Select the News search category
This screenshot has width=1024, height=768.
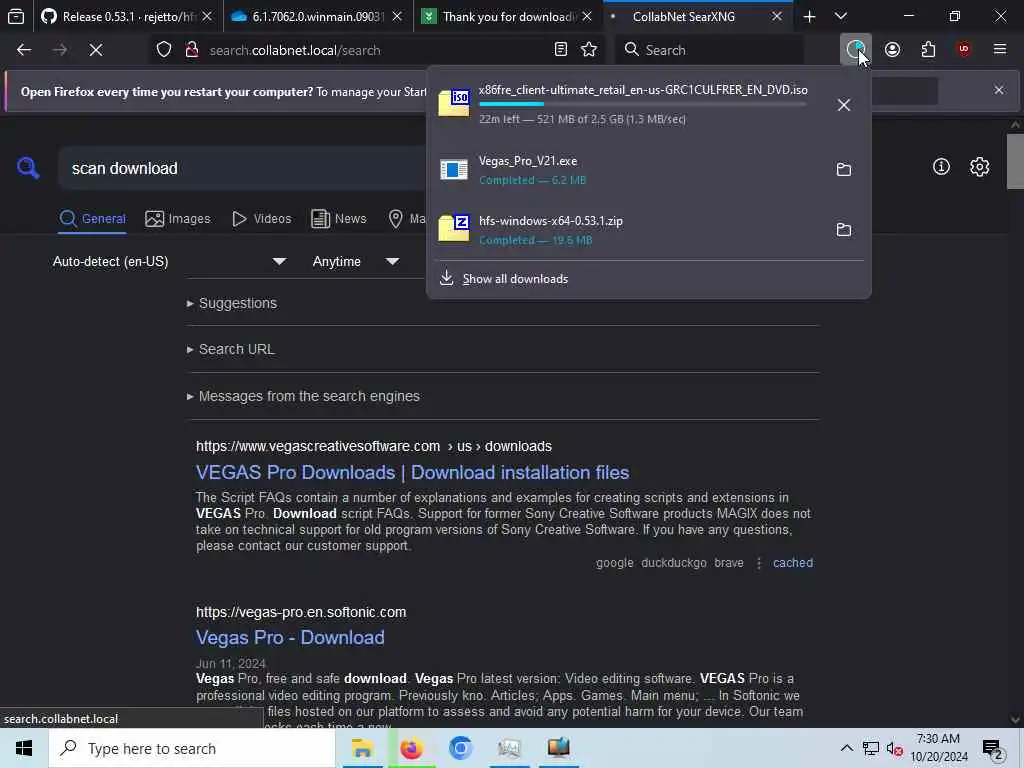pos(339,219)
